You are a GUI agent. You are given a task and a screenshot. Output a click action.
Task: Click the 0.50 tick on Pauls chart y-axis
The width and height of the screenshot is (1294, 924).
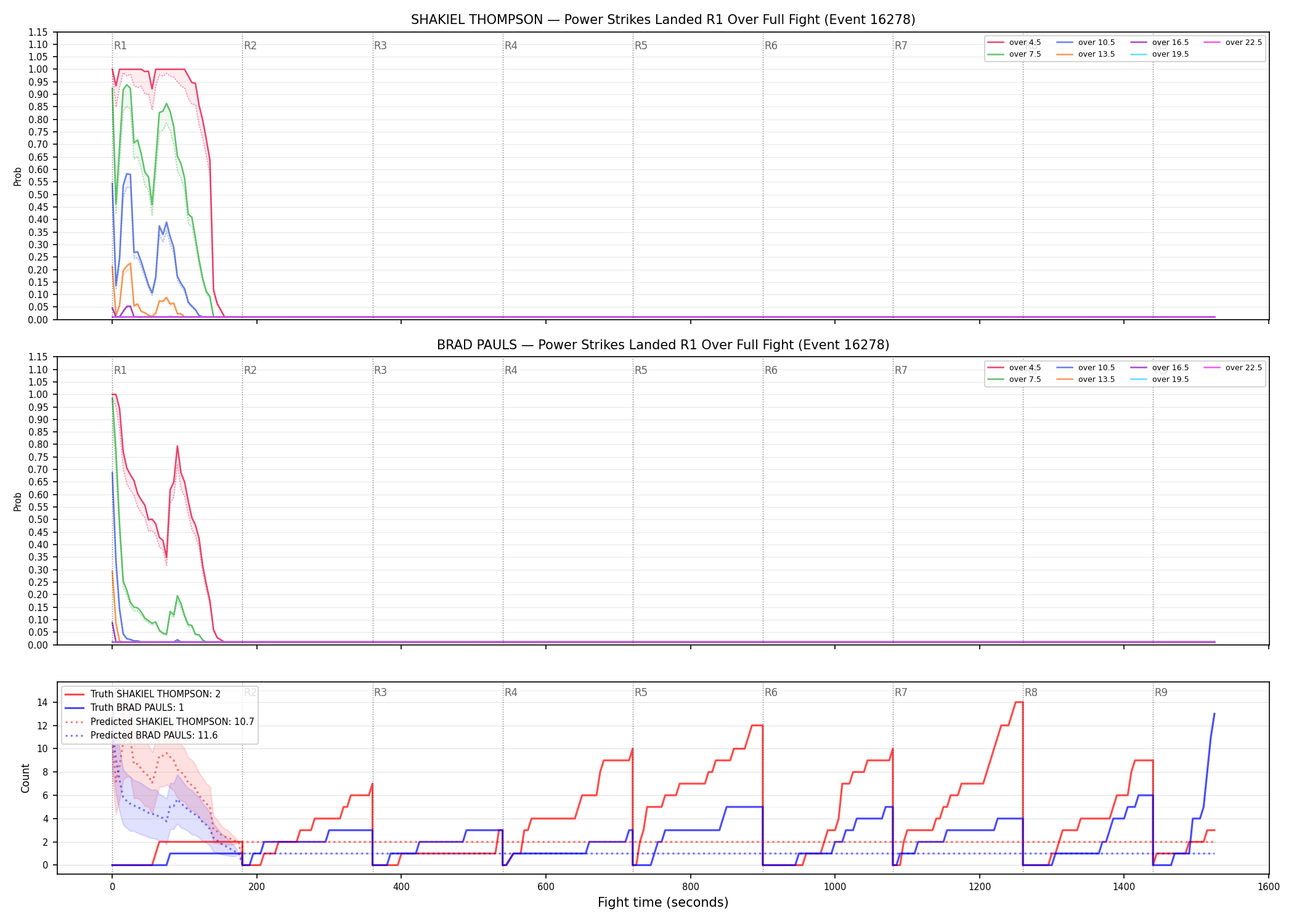pos(38,519)
